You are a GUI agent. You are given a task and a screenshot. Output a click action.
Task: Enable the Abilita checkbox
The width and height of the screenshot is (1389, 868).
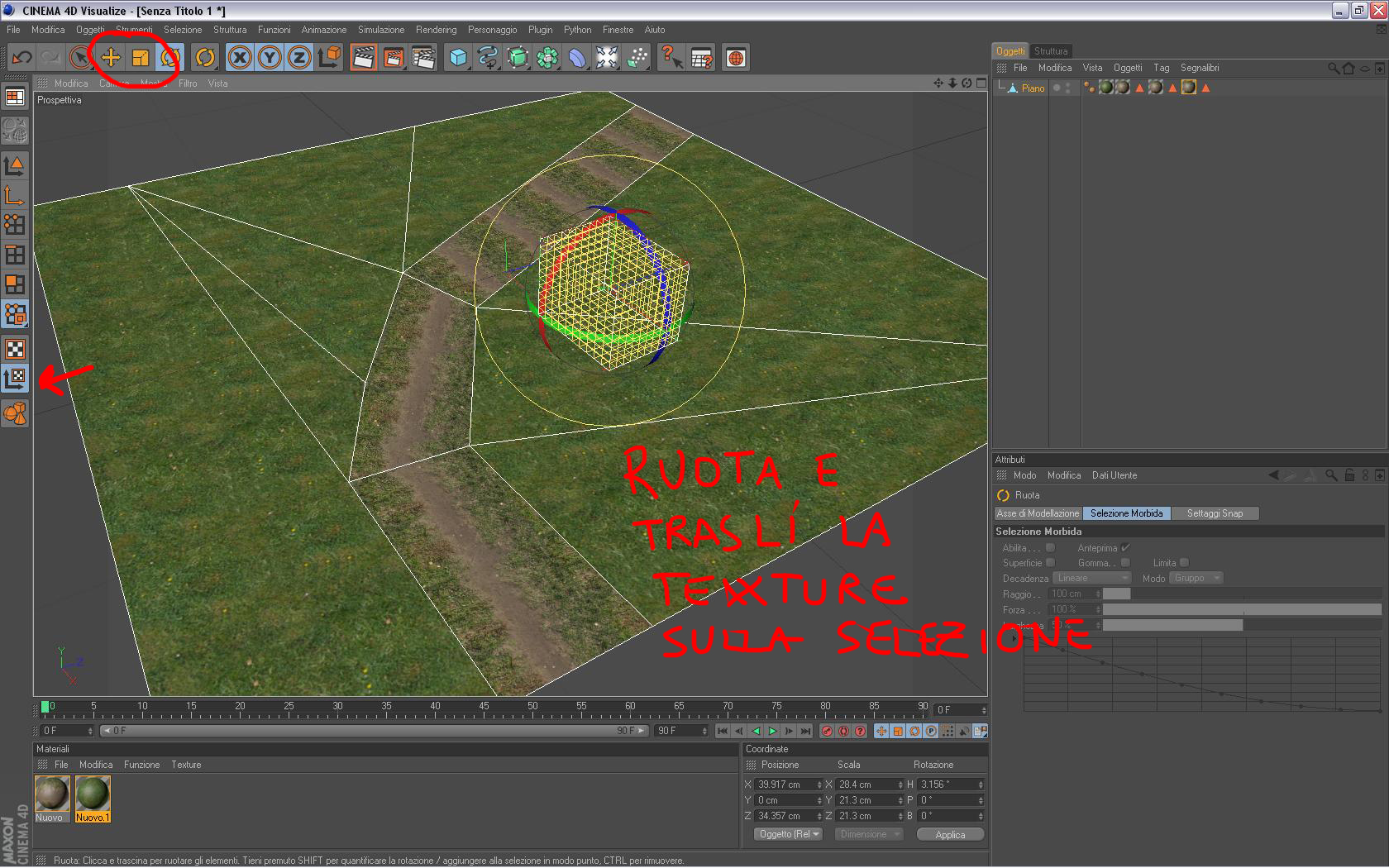coord(1050,547)
